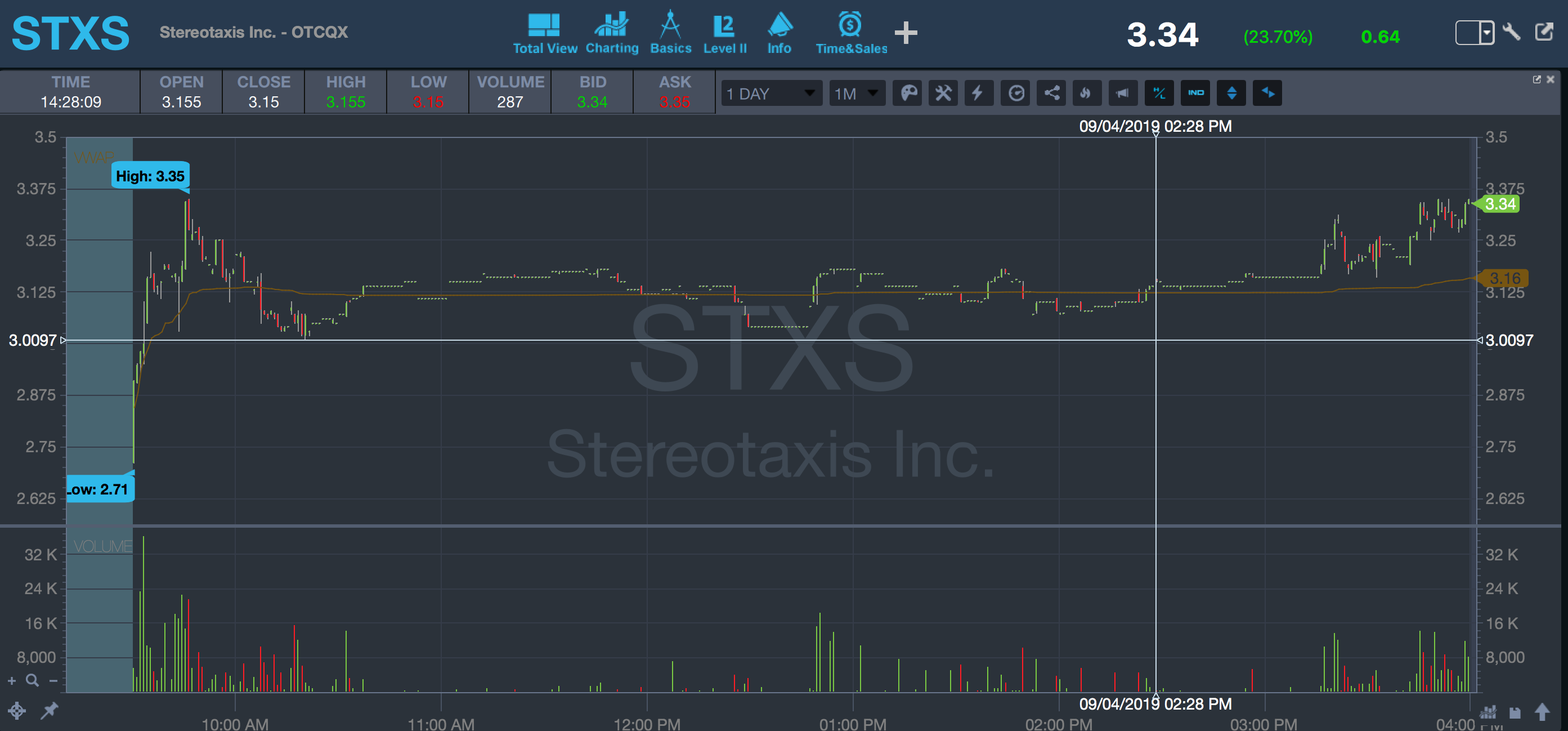Screen dimensions: 1568x731
Task: Click the megaphone alerts icon
Action: pyautogui.click(x=1122, y=93)
